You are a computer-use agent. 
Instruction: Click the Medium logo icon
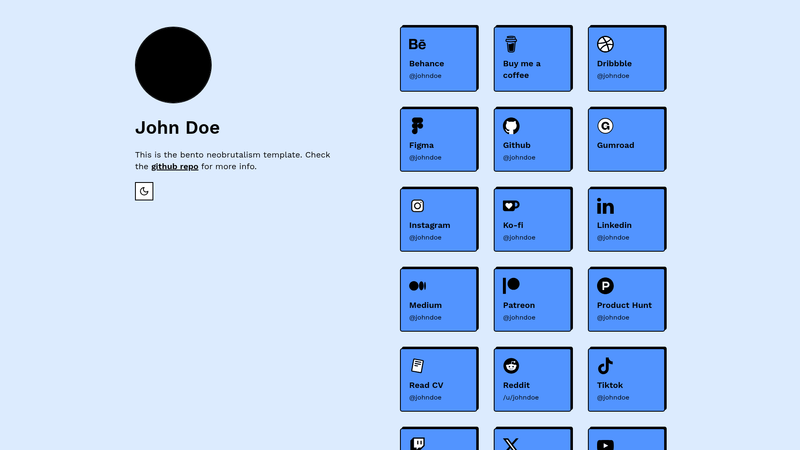417,286
